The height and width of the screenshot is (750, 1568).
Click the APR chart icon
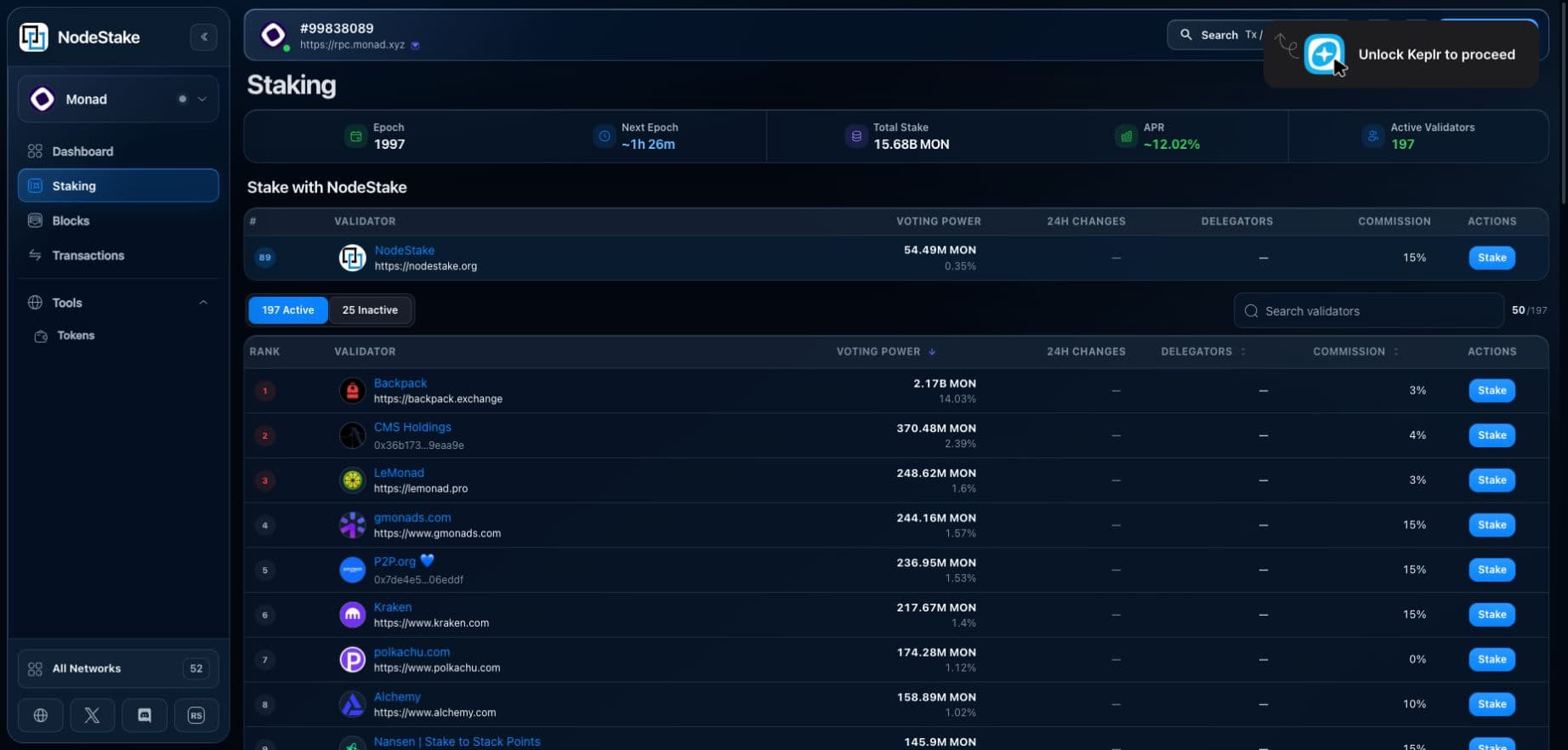pyautogui.click(x=1126, y=136)
